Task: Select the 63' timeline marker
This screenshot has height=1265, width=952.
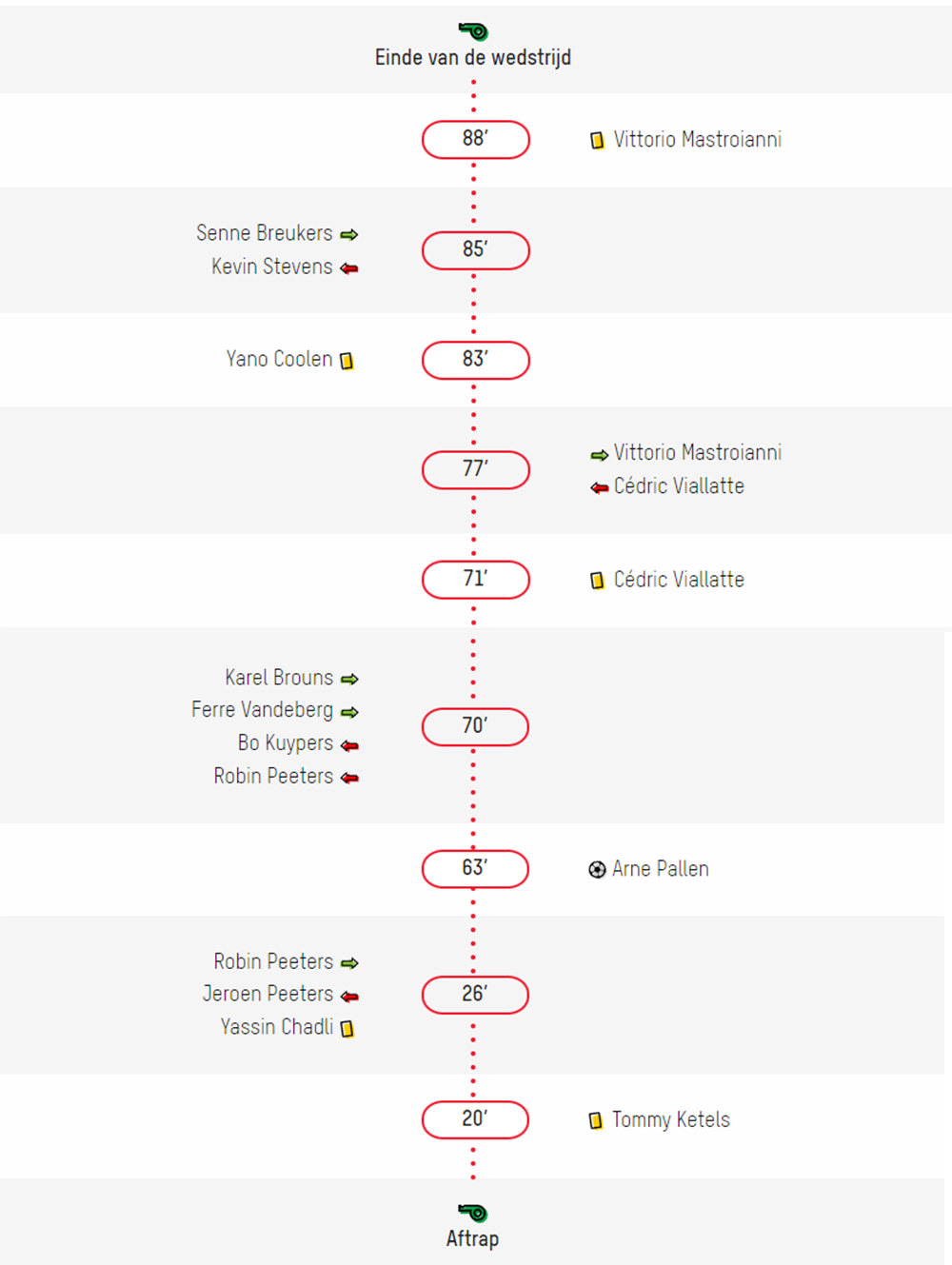Action: click(x=475, y=868)
